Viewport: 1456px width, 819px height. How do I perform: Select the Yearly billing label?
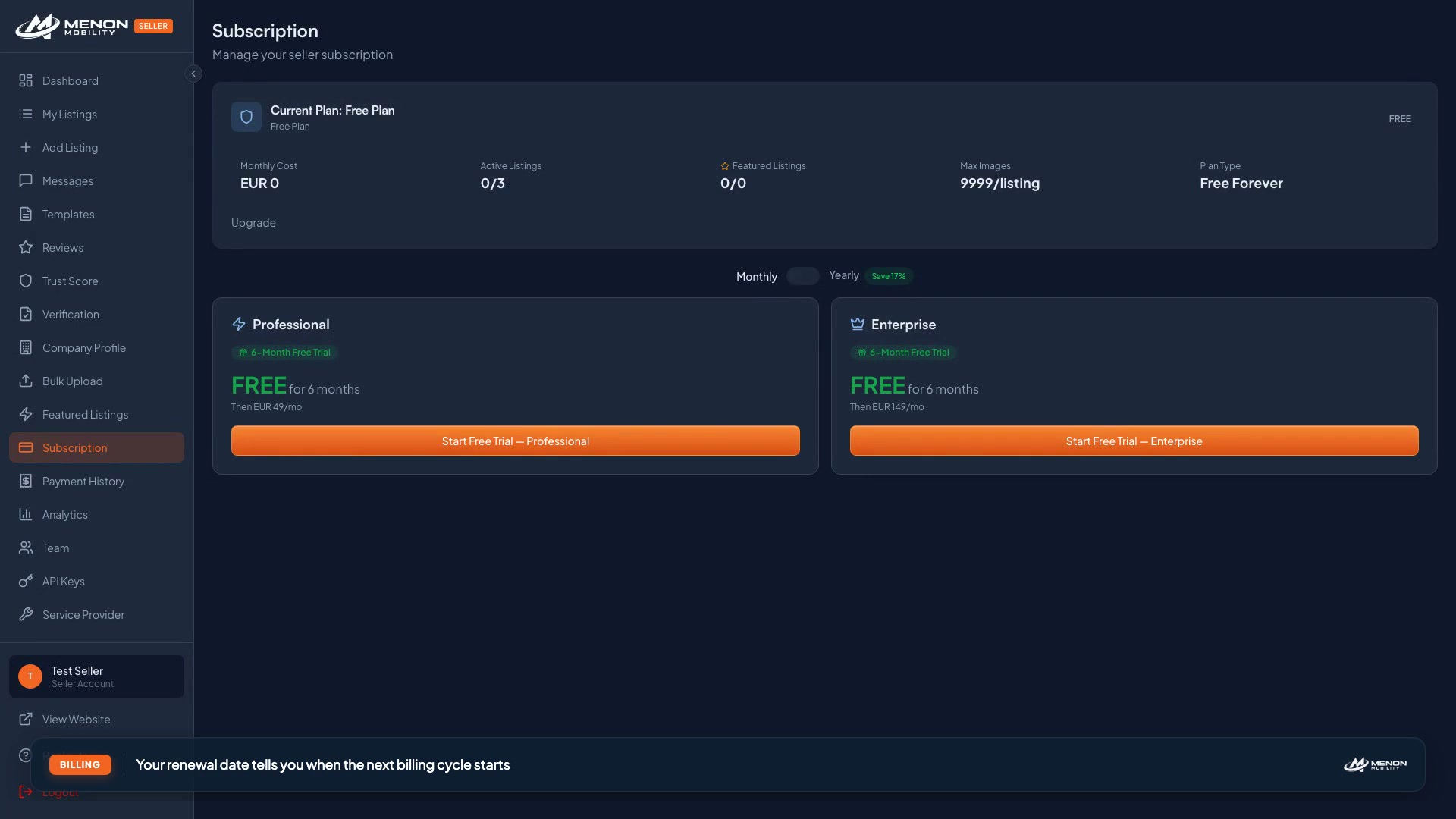pos(844,275)
